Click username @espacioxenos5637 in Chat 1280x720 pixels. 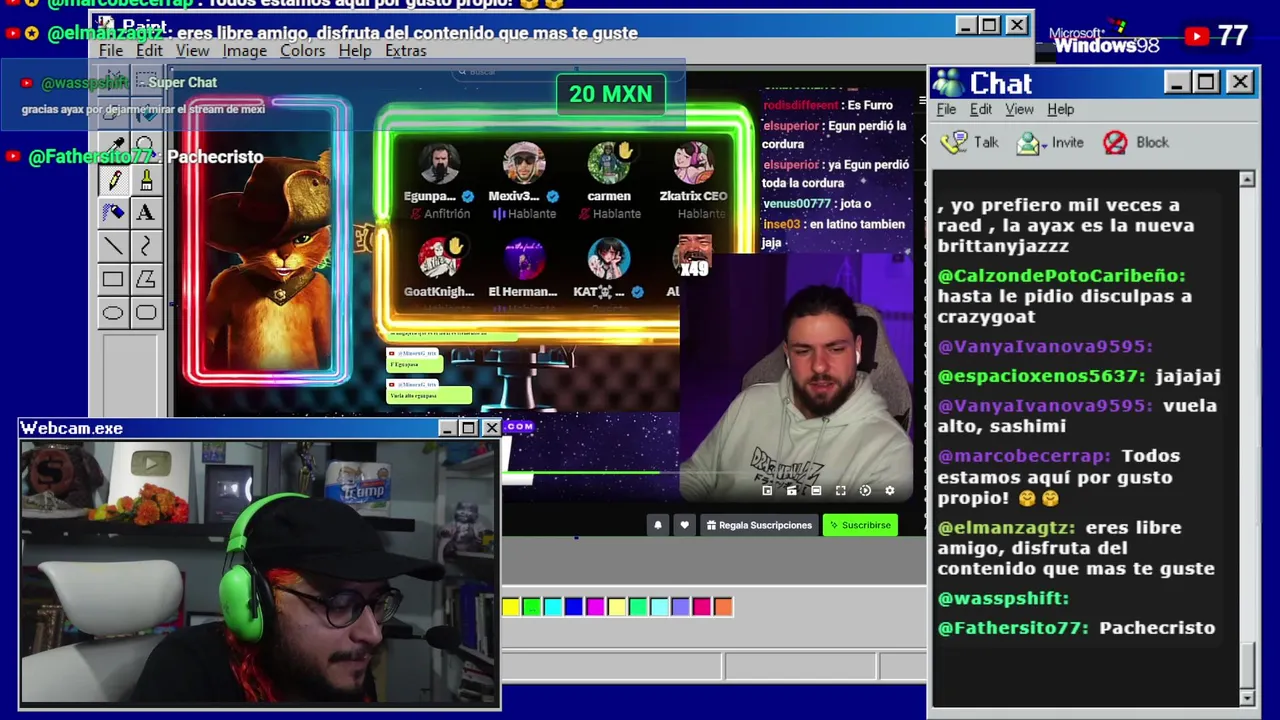pos(1041,376)
